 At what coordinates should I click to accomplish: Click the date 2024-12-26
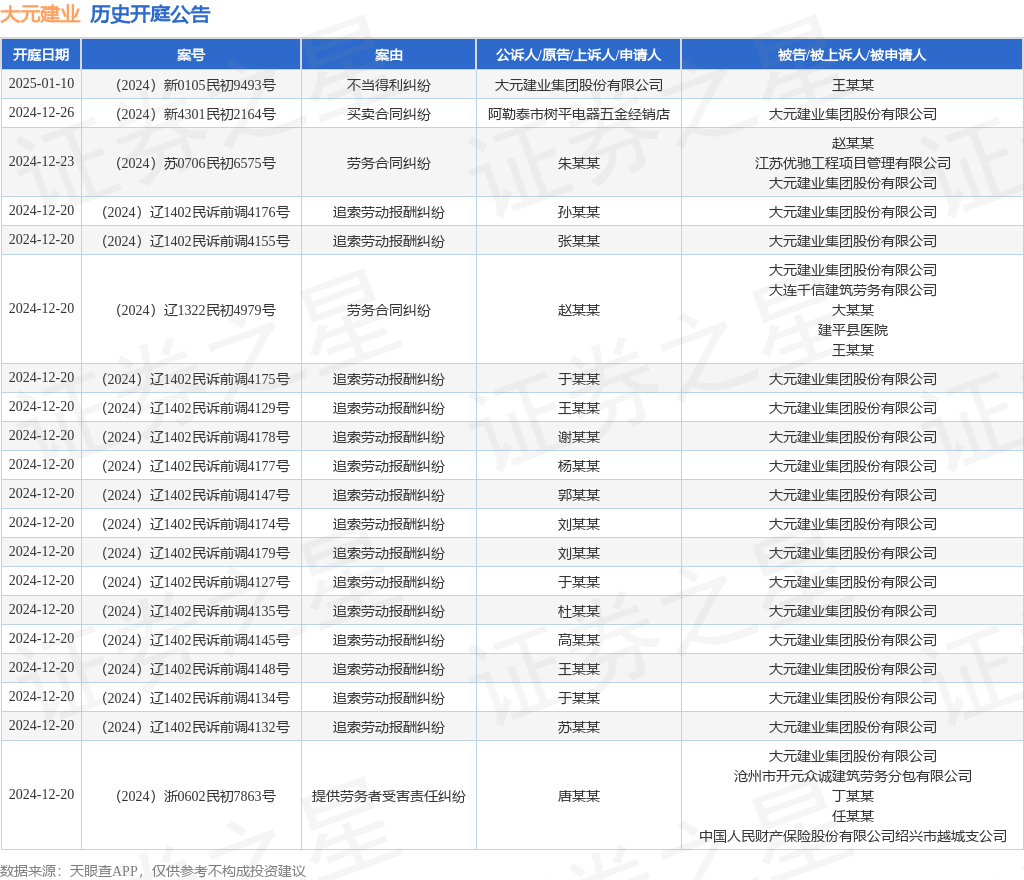click(41, 113)
